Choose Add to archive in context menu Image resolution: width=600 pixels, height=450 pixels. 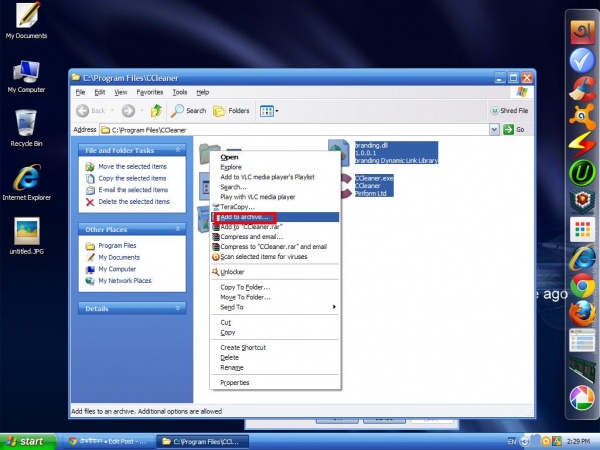click(x=275, y=217)
